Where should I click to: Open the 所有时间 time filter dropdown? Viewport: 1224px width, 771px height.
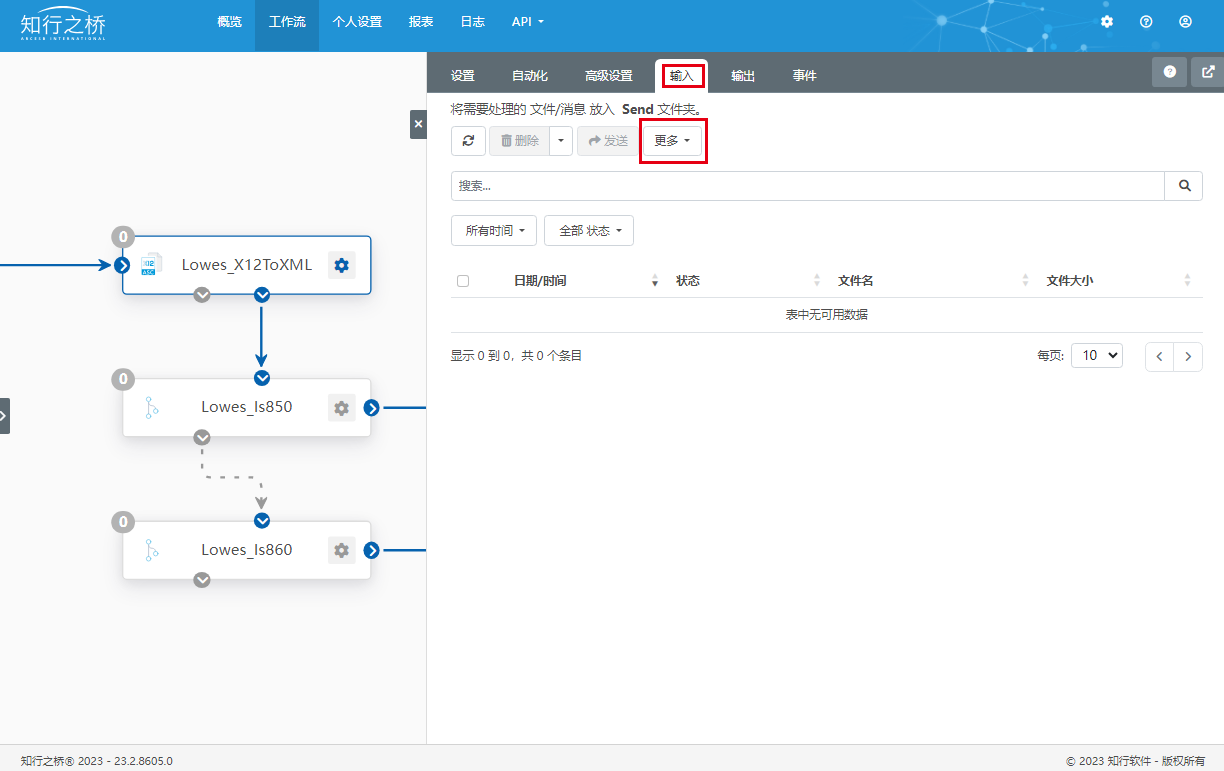pyautogui.click(x=494, y=231)
